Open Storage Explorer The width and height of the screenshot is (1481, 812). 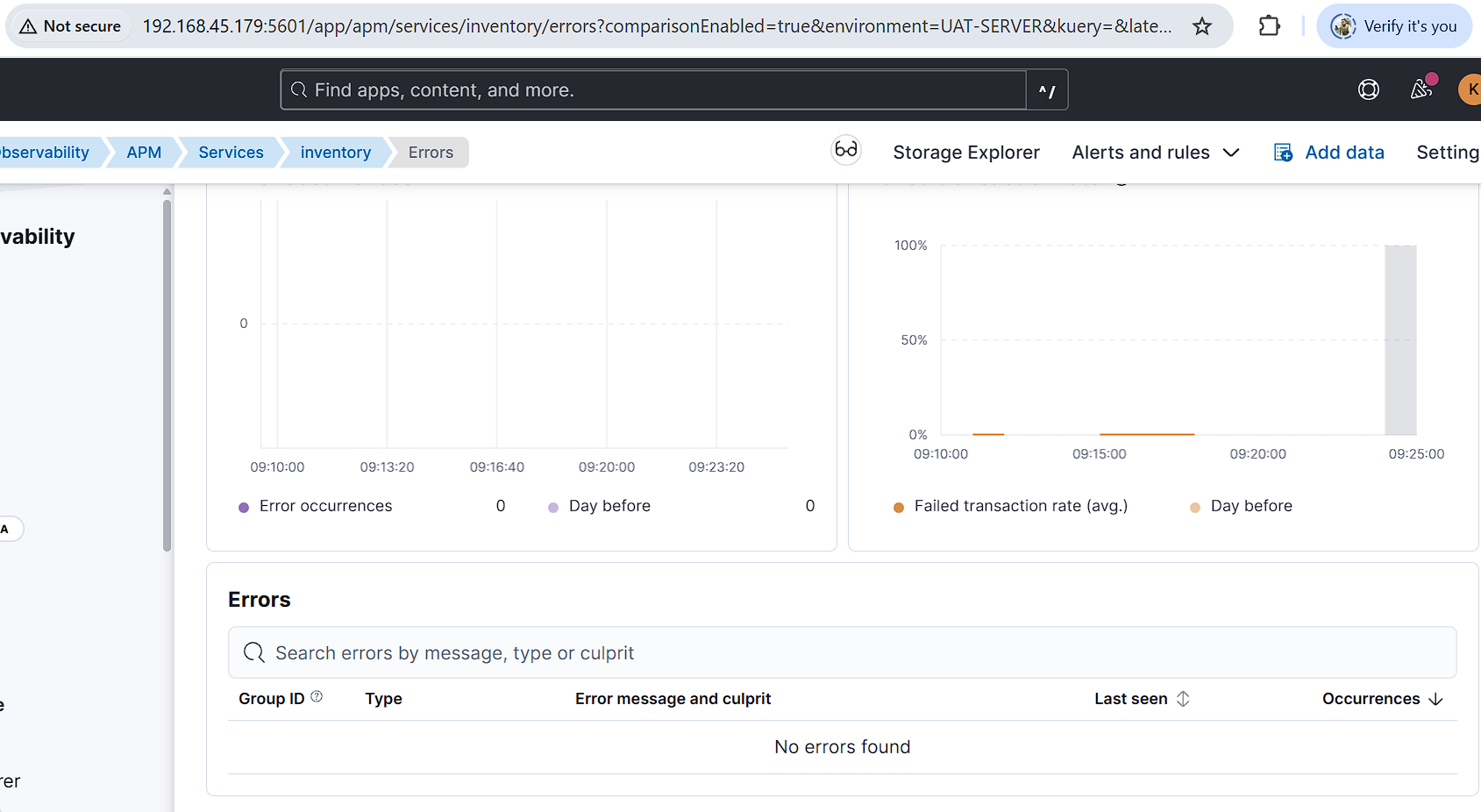(965, 153)
